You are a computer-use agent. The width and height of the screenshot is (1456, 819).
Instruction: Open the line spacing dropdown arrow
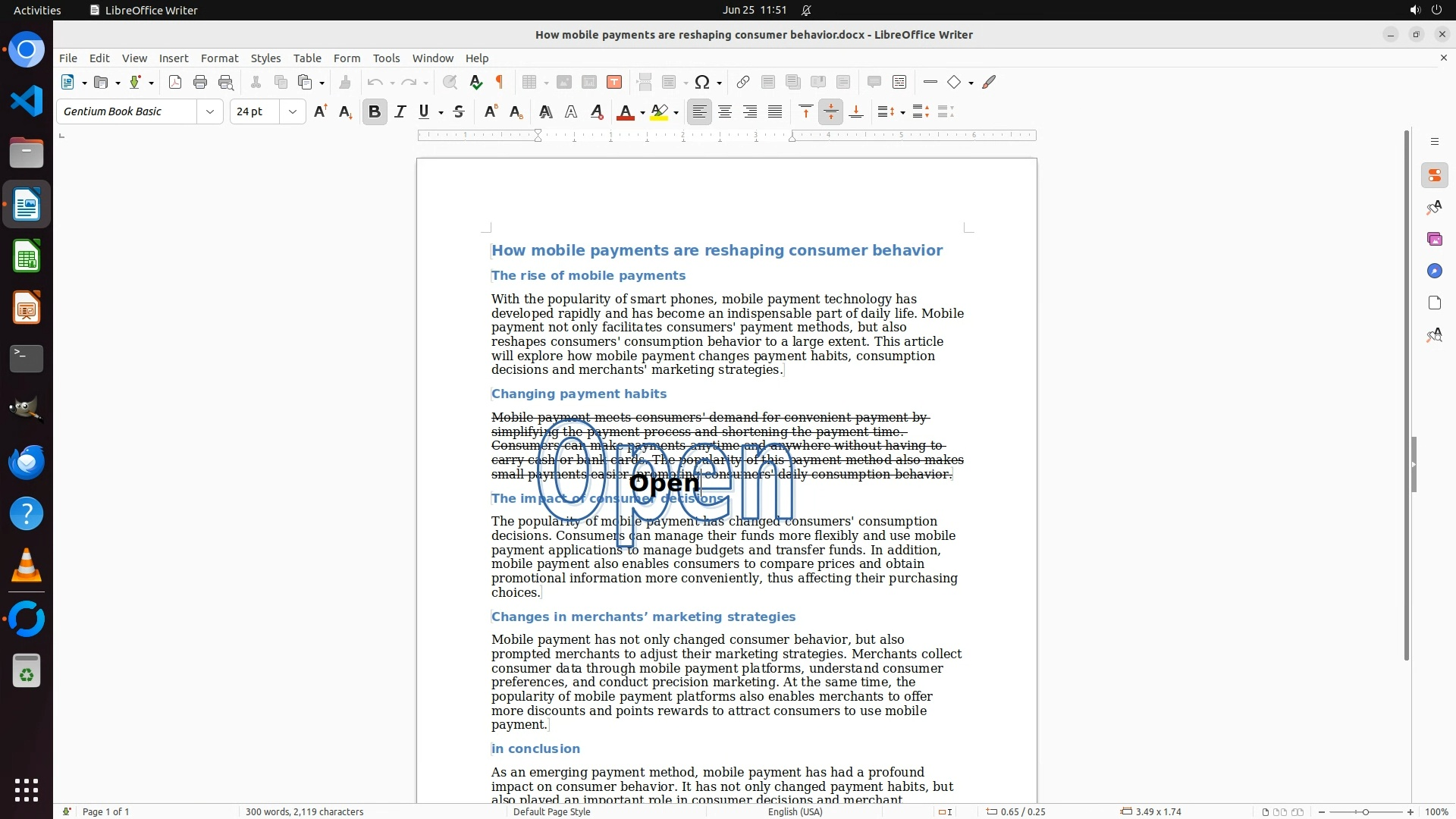coord(902,113)
